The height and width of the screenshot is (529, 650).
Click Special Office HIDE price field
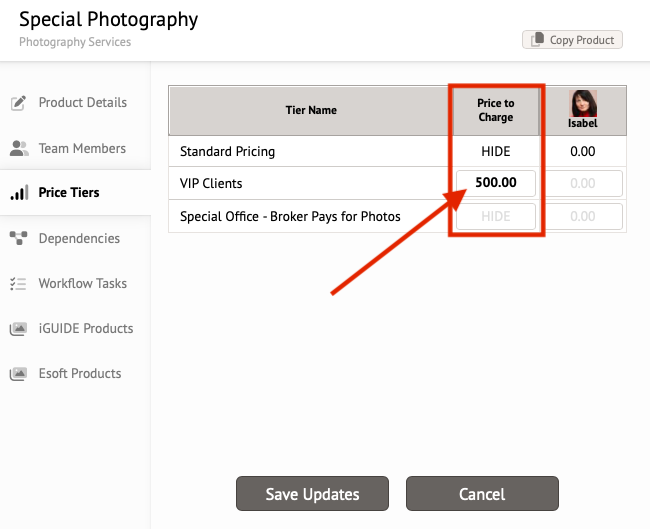pyautogui.click(x=496, y=216)
